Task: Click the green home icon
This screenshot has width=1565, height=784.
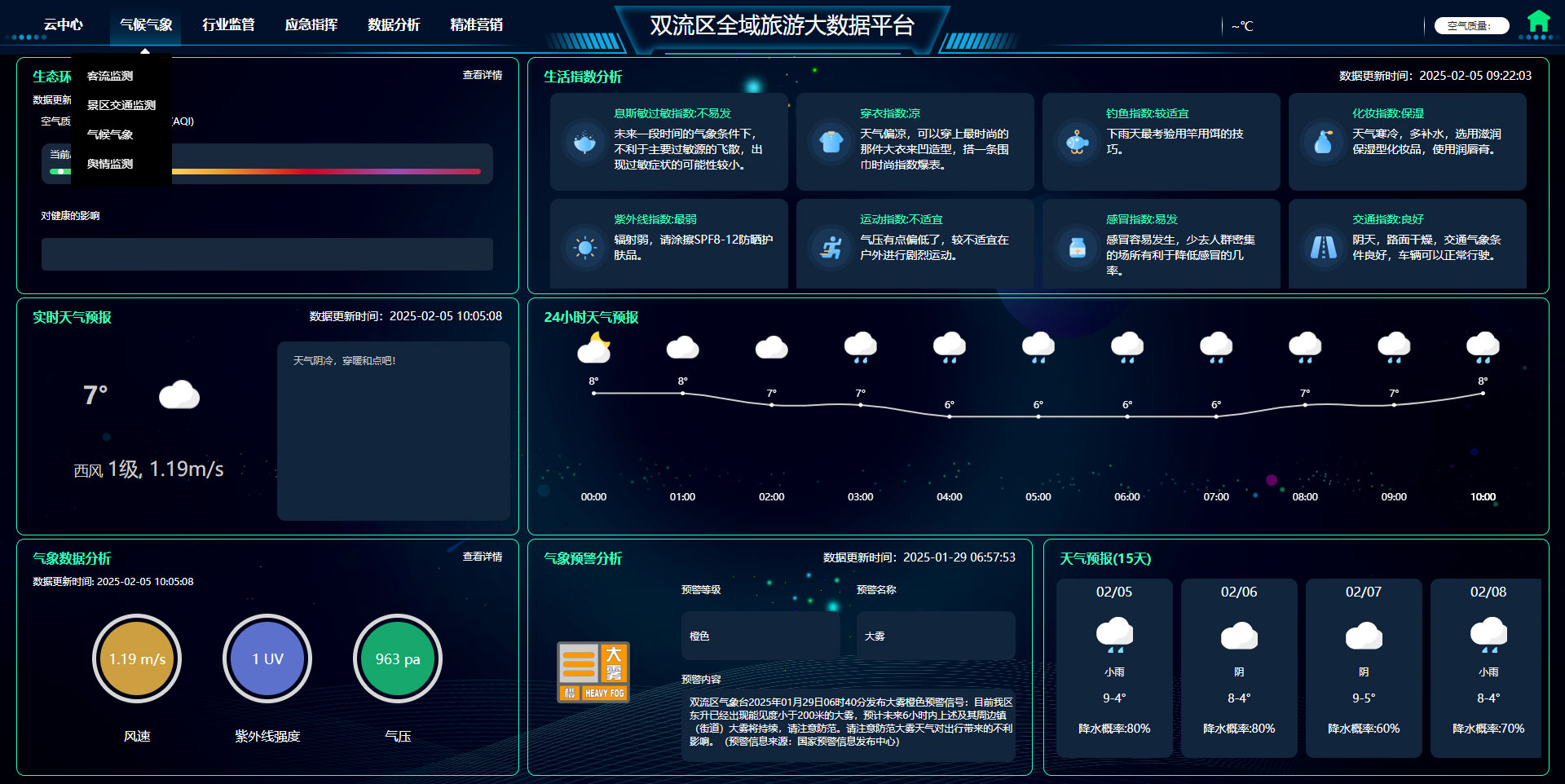Action: click(1538, 22)
